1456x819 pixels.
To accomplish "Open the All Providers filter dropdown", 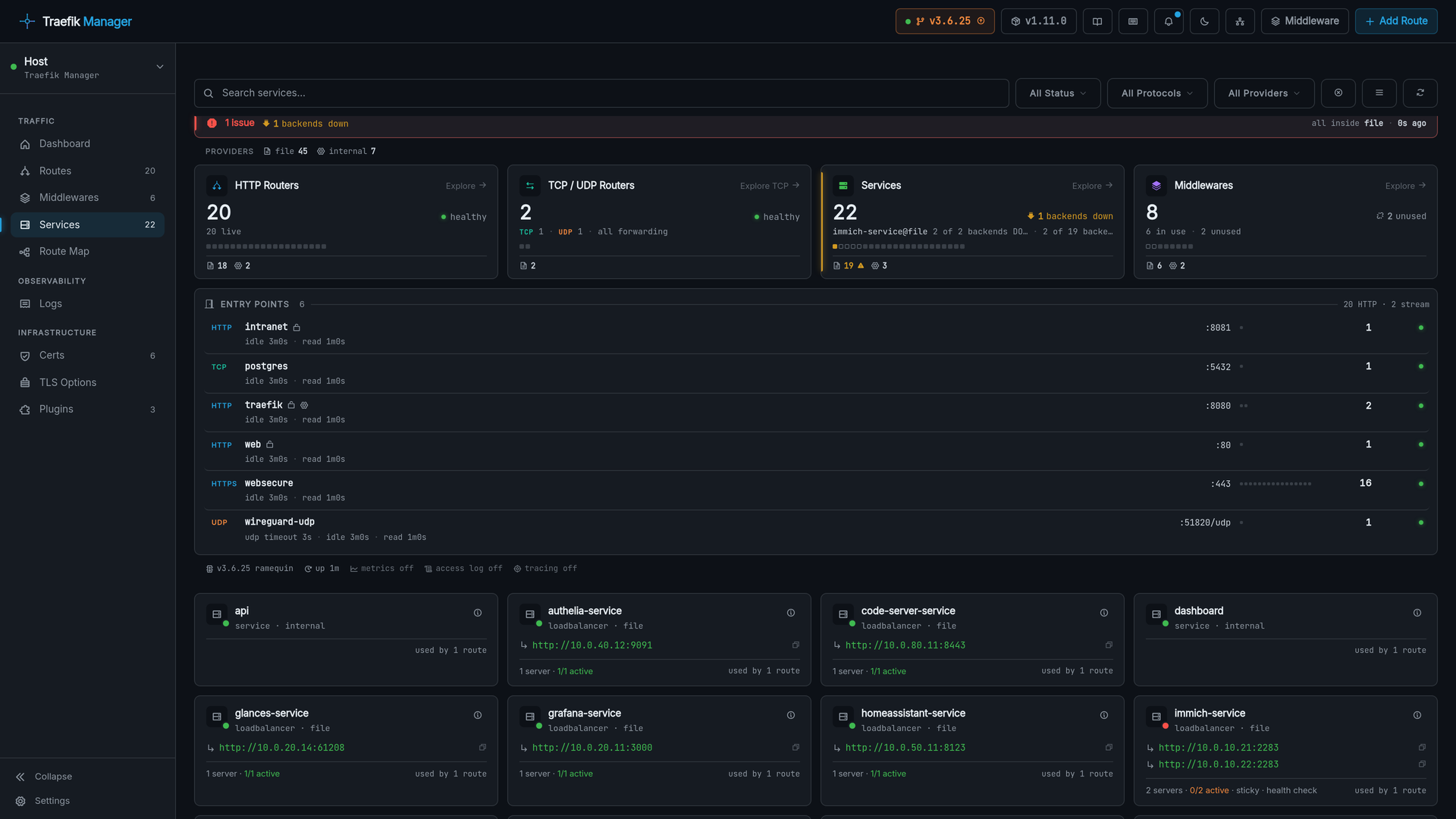I will click(x=1264, y=93).
